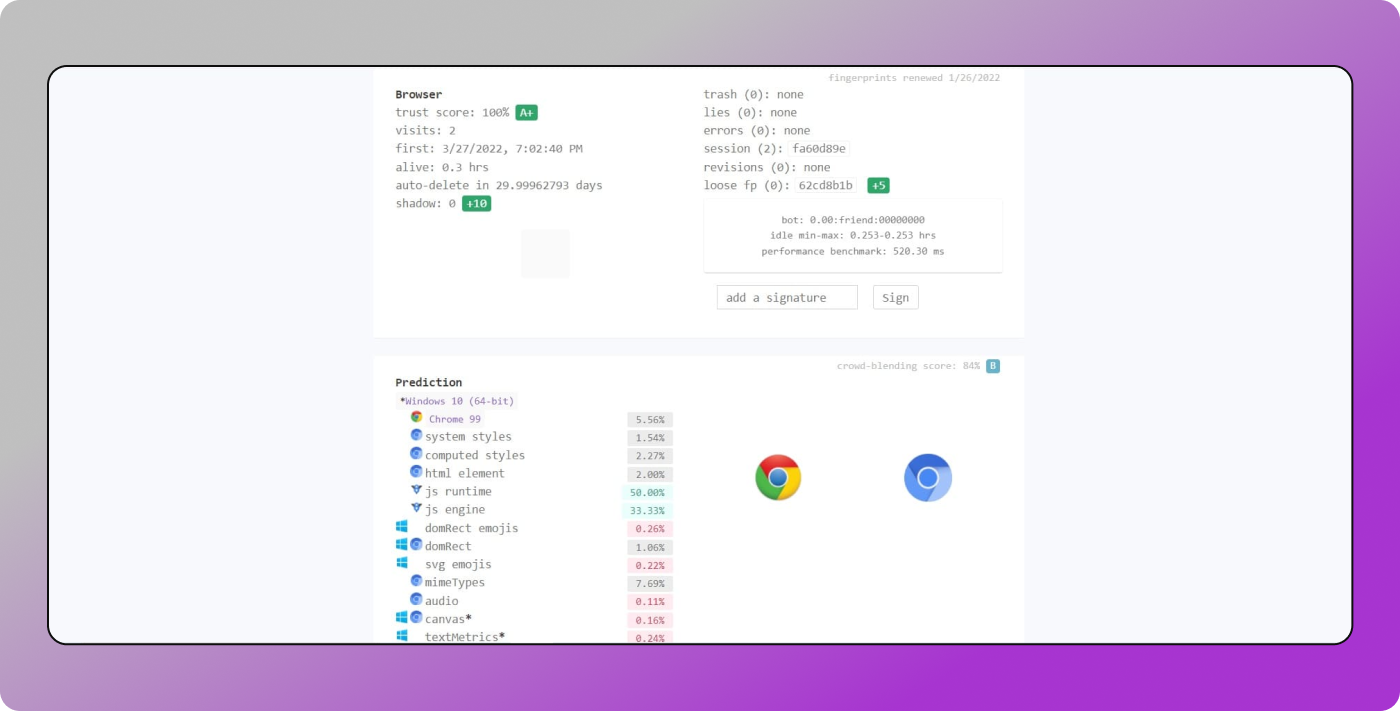Click the Chromium icon next to audio

pos(417,600)
